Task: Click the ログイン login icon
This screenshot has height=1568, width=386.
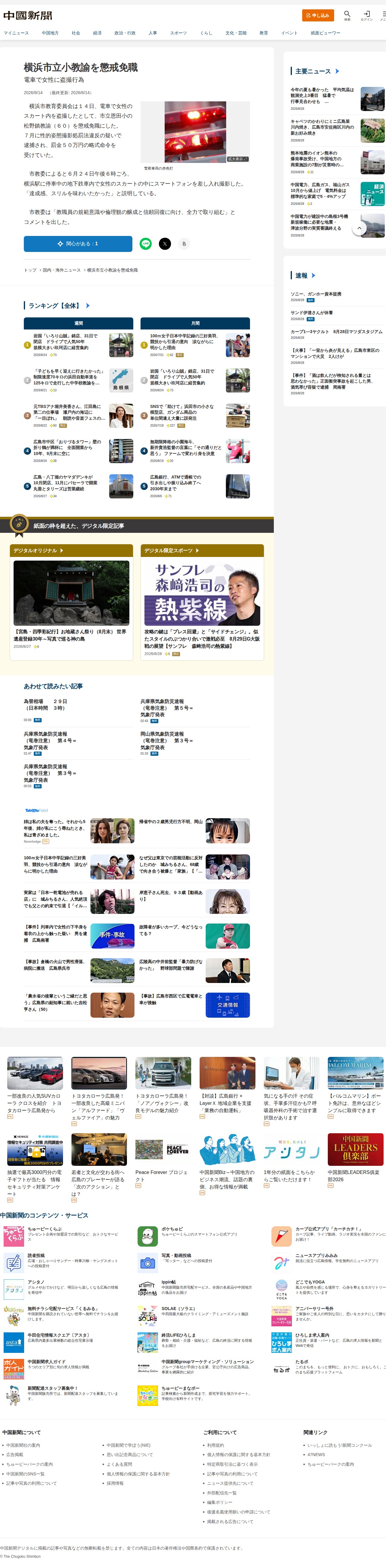Action: point(366,14)
